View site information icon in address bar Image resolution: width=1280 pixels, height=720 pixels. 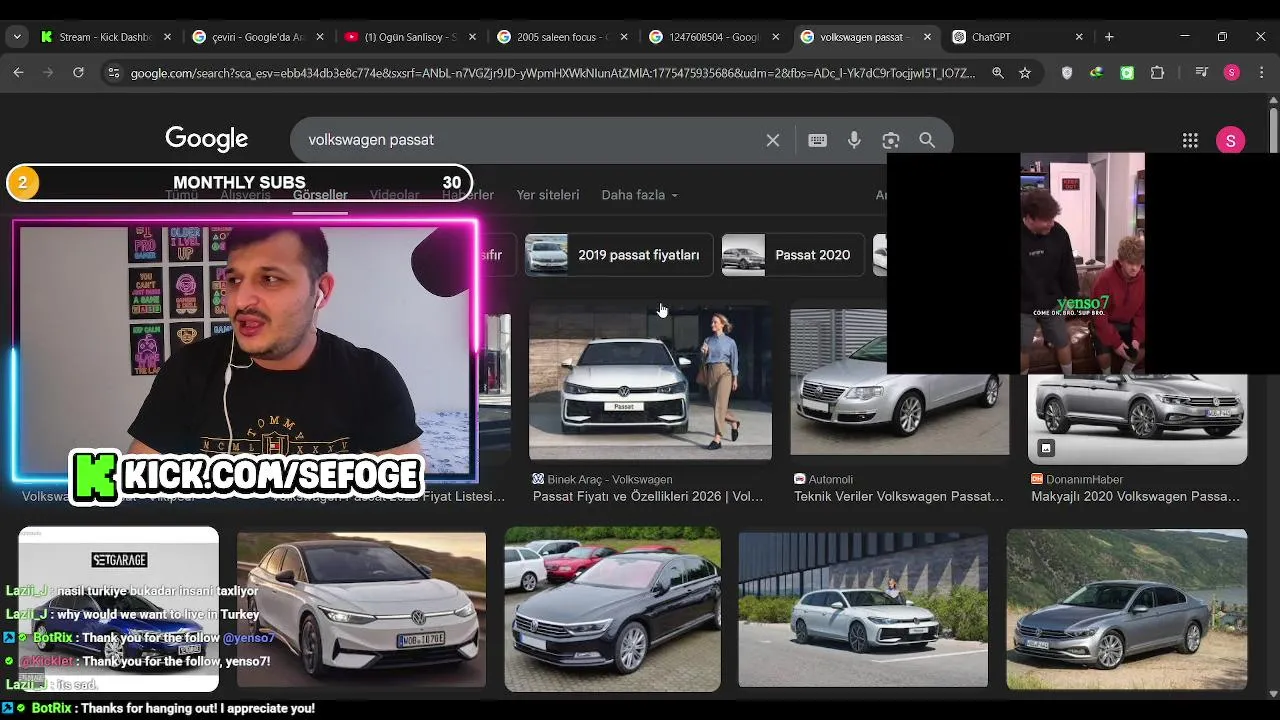[113, 73]
